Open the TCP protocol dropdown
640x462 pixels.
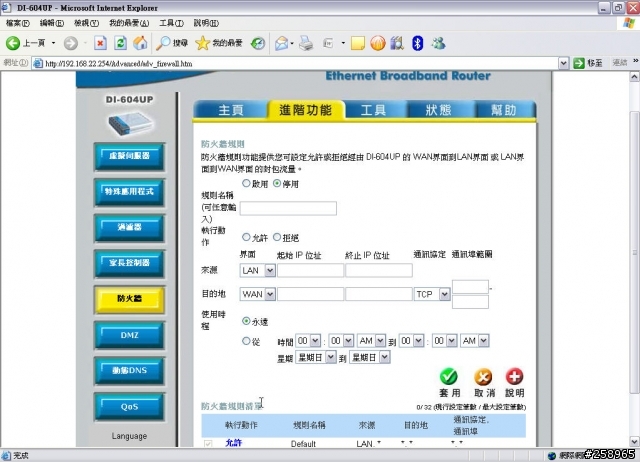(432, 294)
